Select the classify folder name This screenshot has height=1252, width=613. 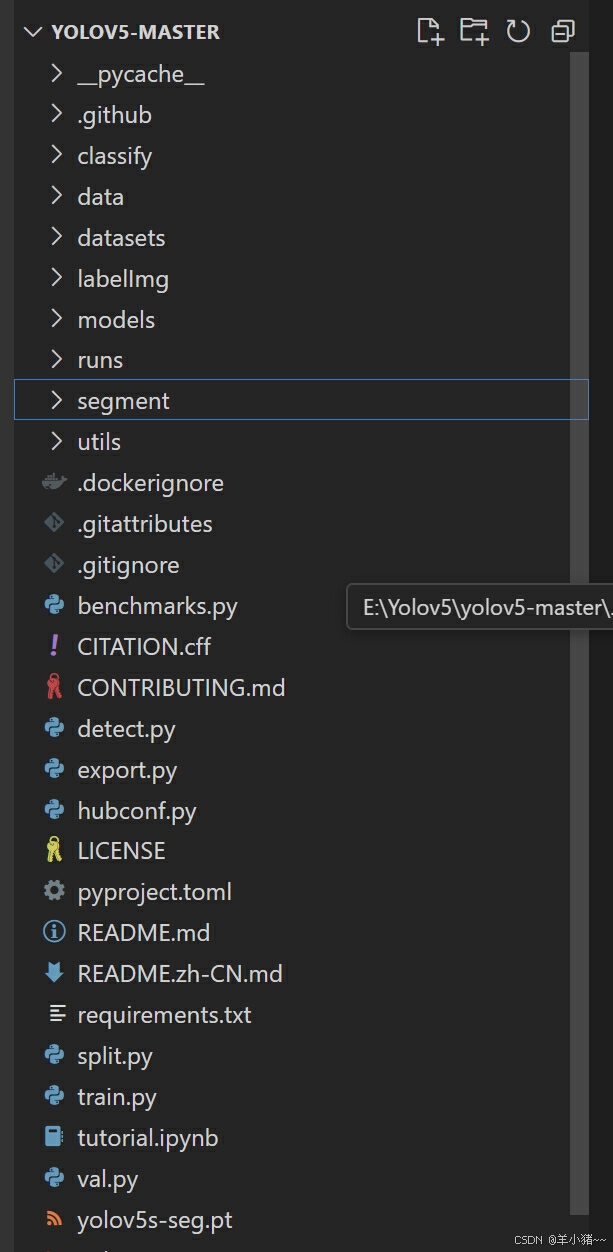(x=115, y=156)
